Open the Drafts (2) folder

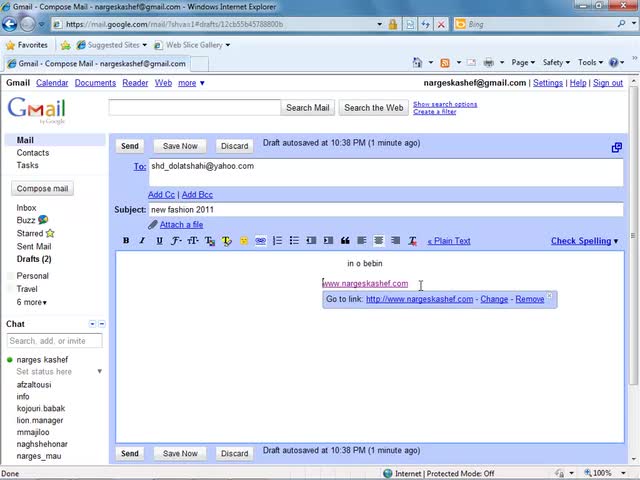[34, 259]
